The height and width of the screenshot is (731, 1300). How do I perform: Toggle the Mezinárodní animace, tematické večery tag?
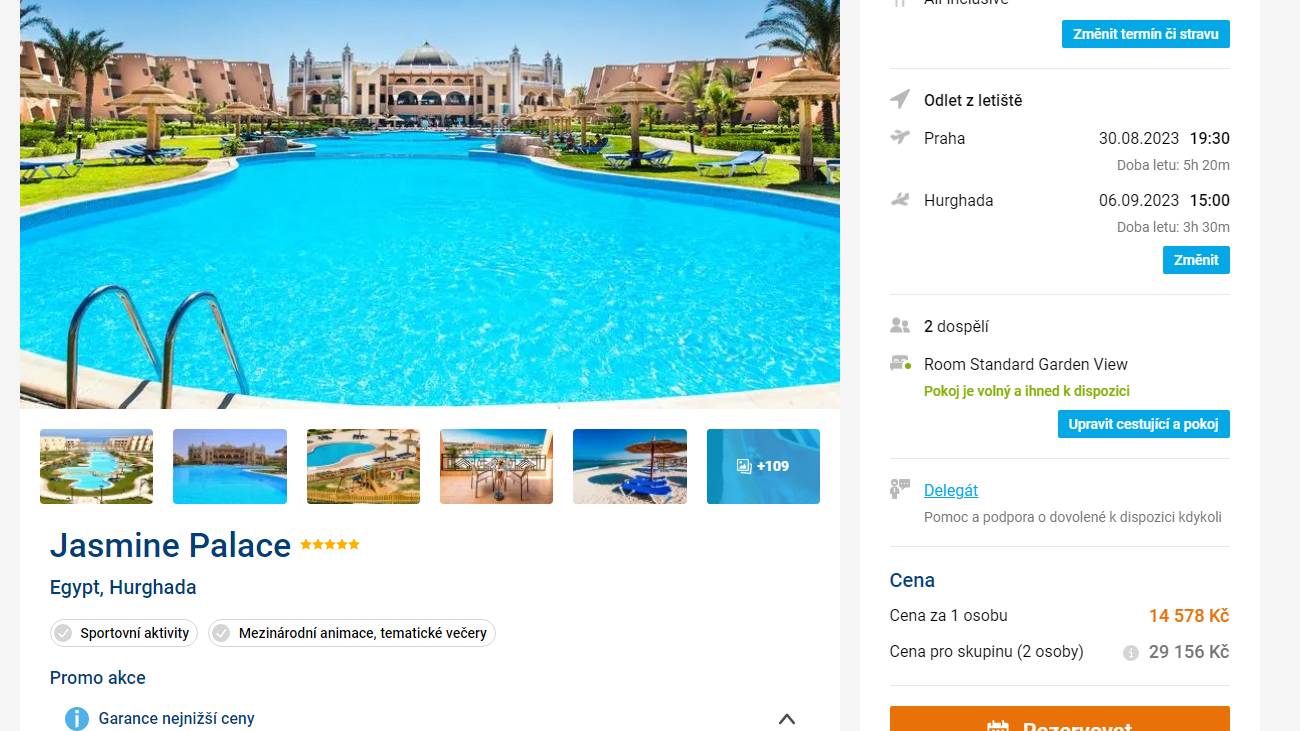click(x=352, y=633)
